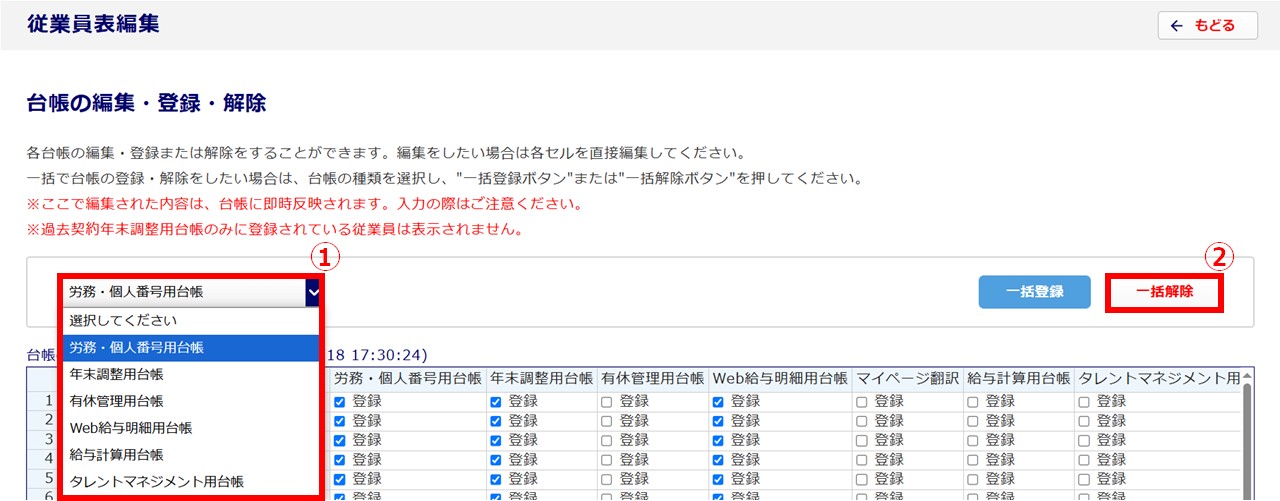Check row 3 タレントマネジメント 登録 checkbox

pos(1084,440)
